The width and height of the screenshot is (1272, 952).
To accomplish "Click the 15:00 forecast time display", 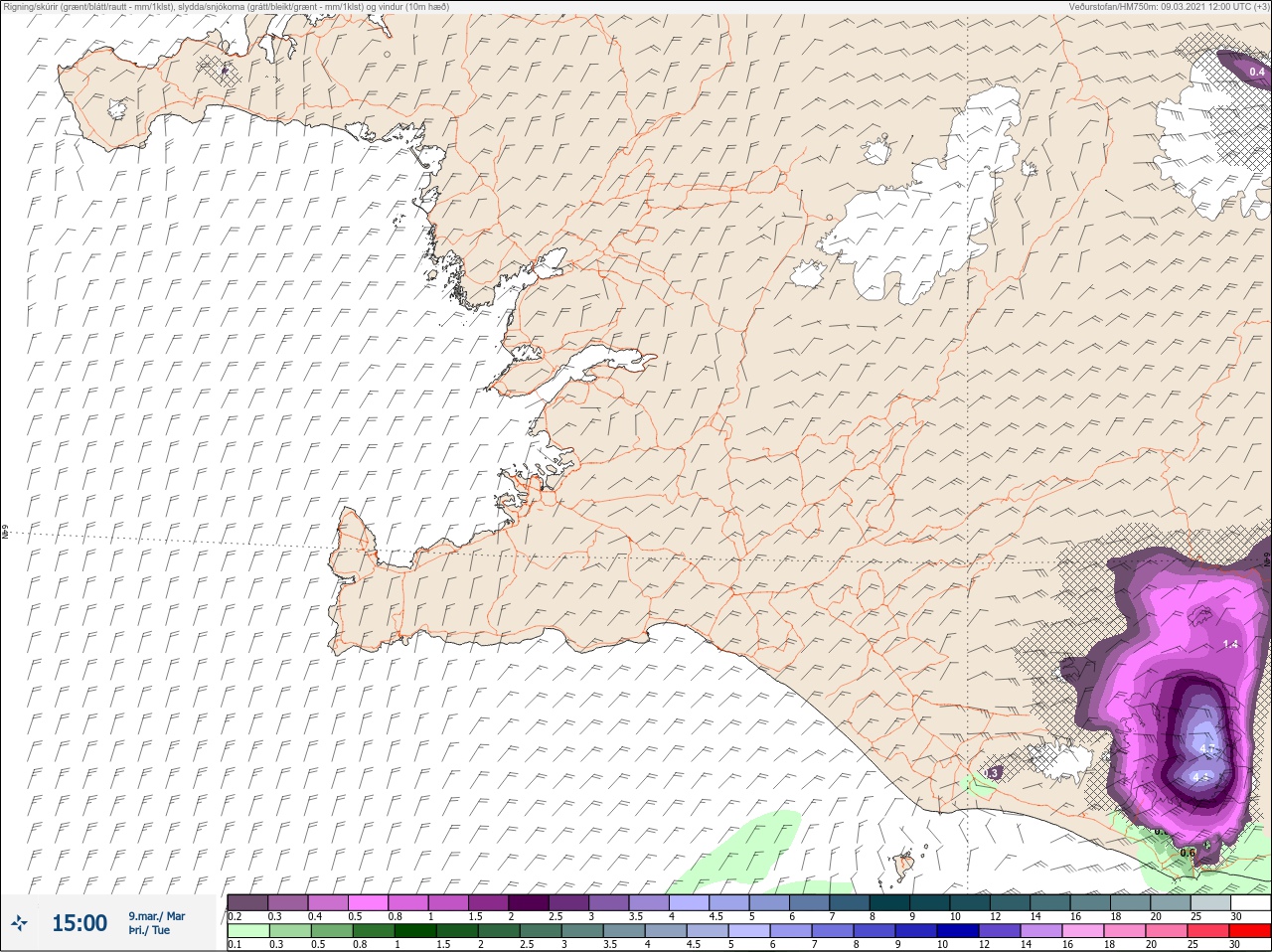I will (x=79, y=923).
